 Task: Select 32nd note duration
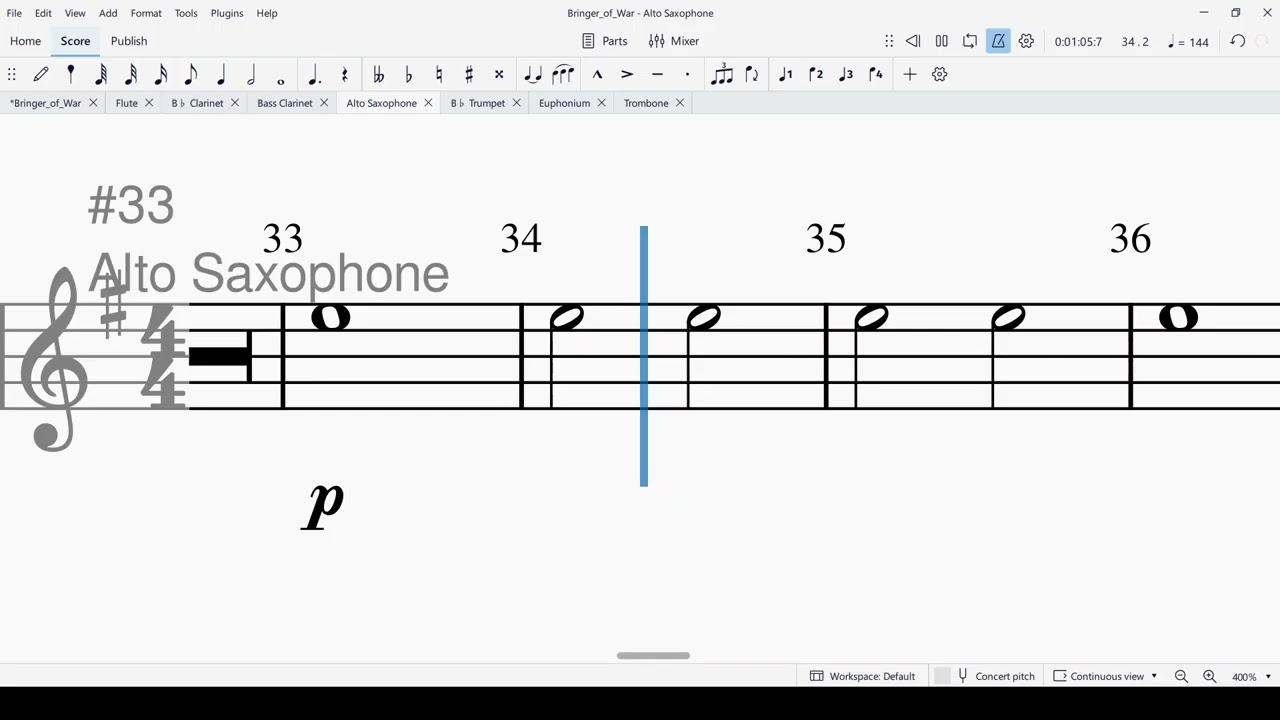click(131, 74)
